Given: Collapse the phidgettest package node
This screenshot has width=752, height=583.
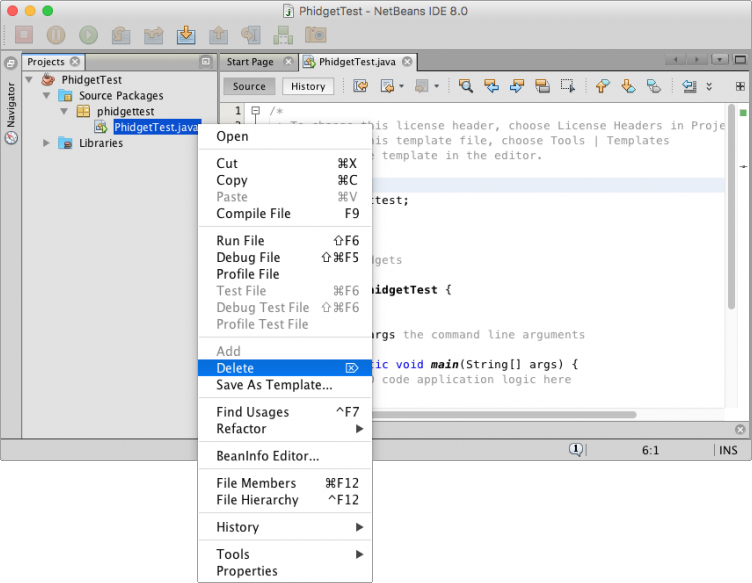Looking at the screenshot, I should tap(64, 111).
